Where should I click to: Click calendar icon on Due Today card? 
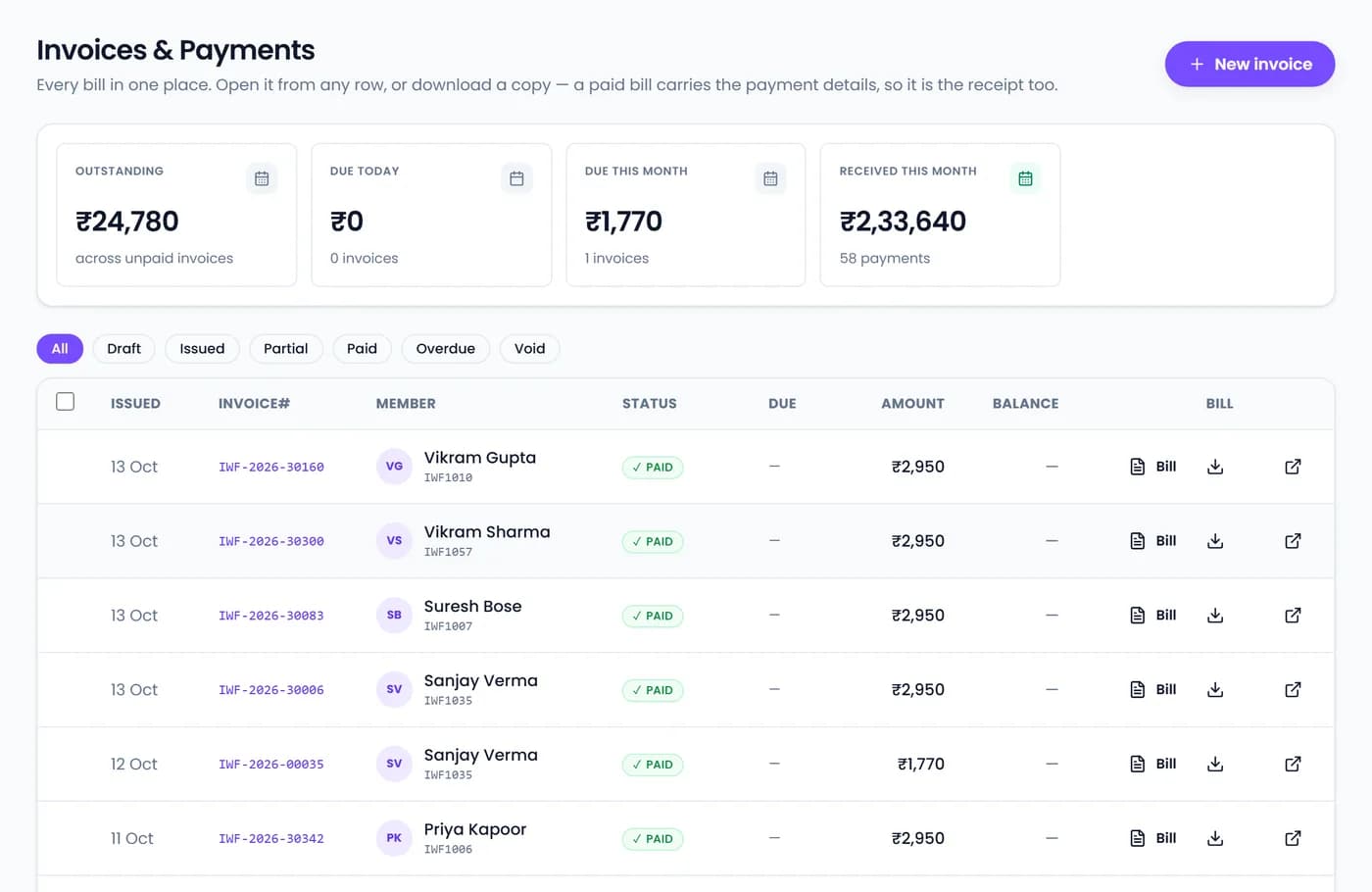tap(516, 178)
